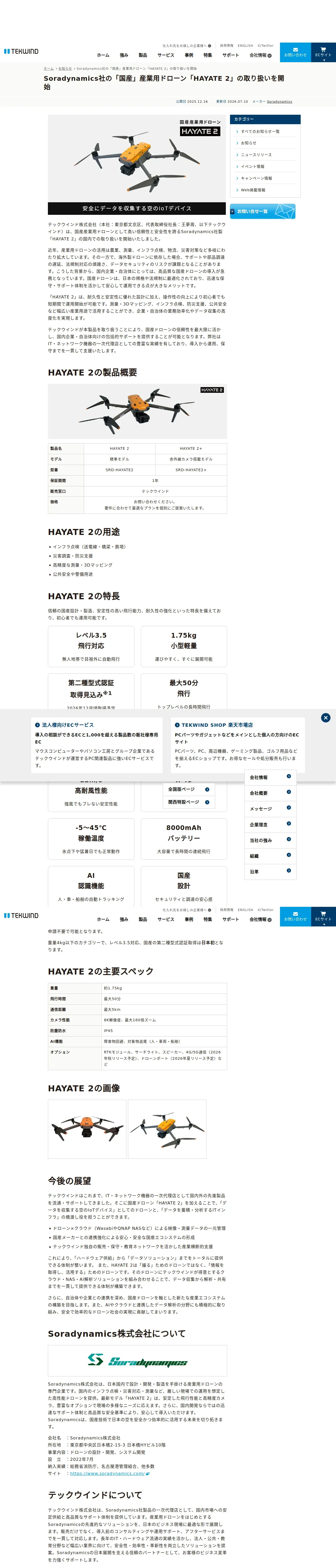Click the お問い合せ一覧 banner label
The image size is (336, 1568).
point(253,211)
